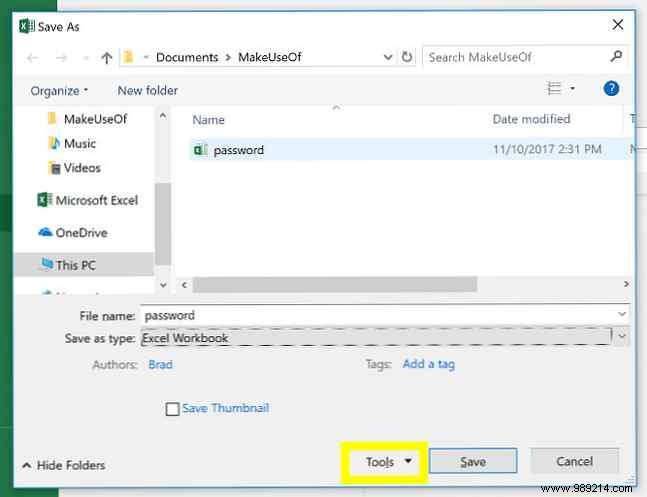Click the MakeUseOf folder icon in sidebar
The width and height of the screenshot is (647, 497).
click(52, 119)
